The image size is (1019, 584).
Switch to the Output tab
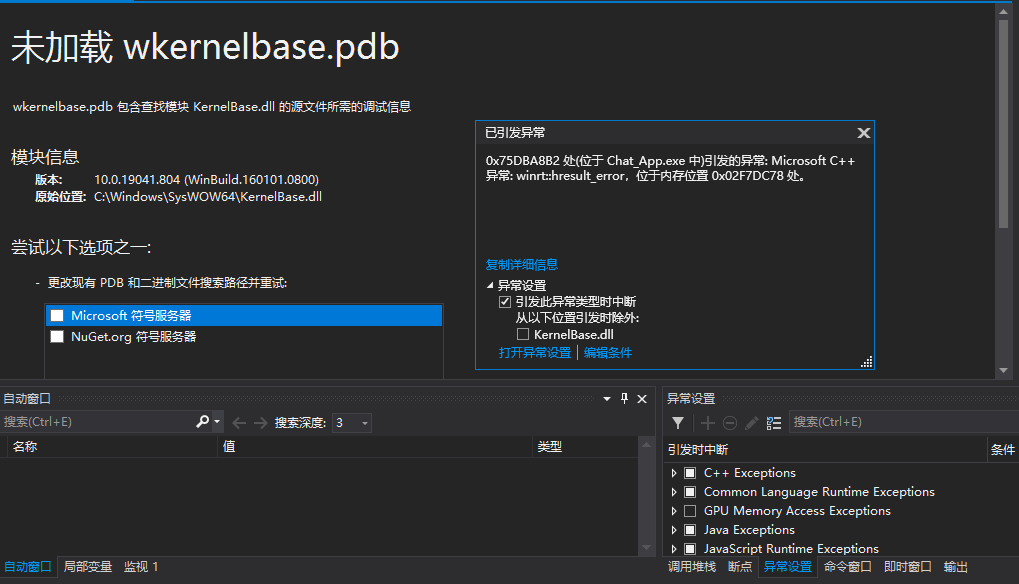[955, 566]
